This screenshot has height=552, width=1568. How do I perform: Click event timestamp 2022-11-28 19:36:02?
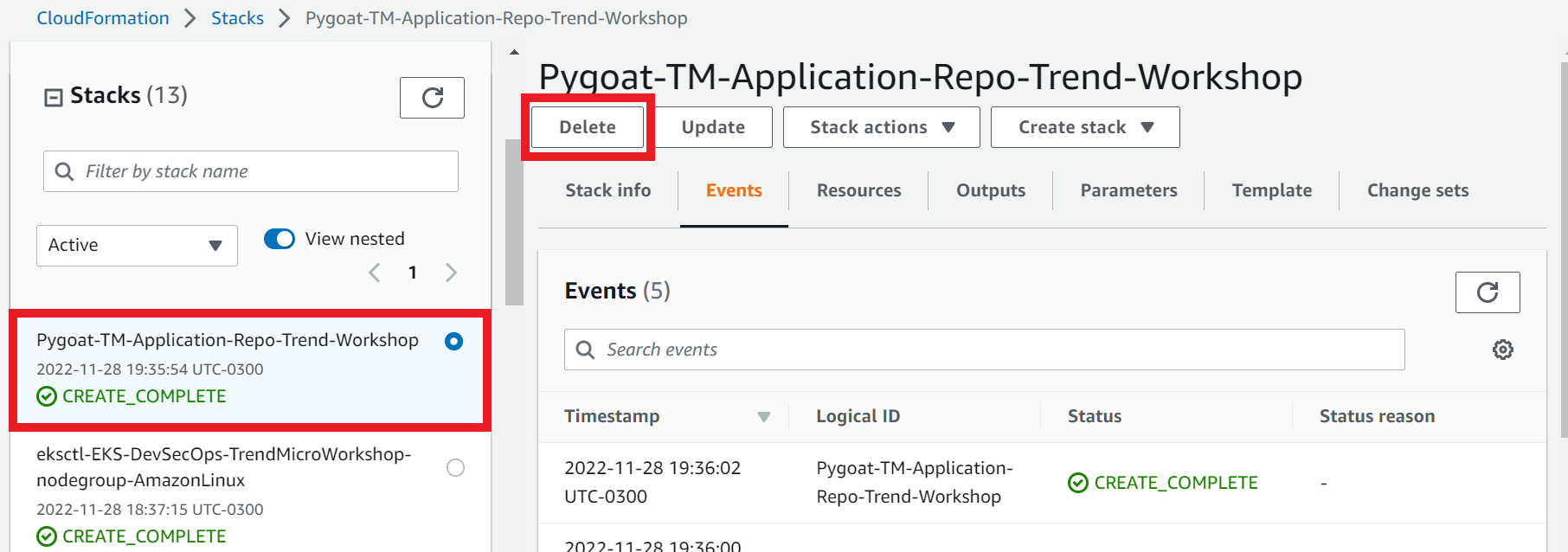(652, 482)
